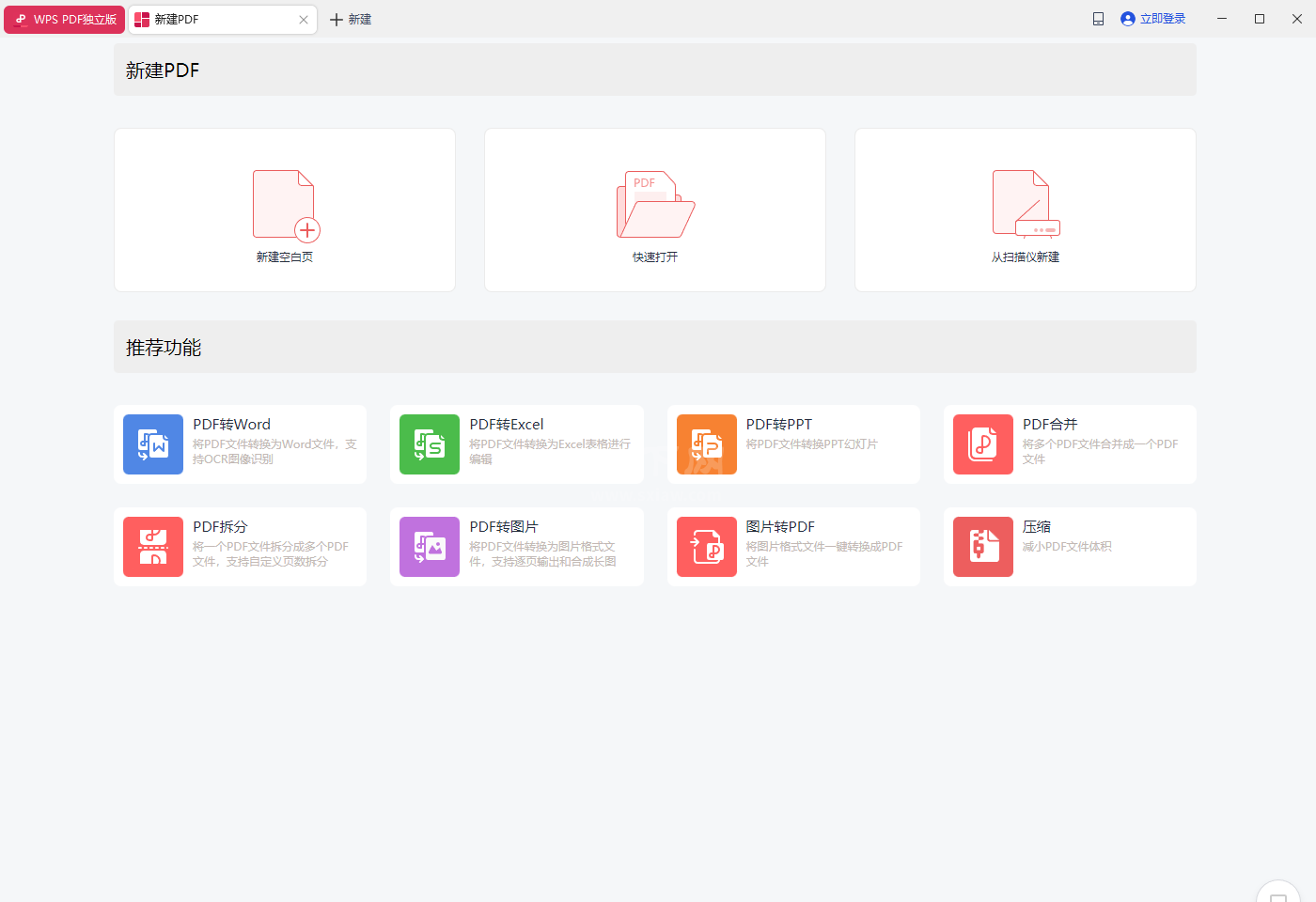Select the 新建PDF tab
The width and height of the screenshot is (1316, 902).
pos(223,20)
